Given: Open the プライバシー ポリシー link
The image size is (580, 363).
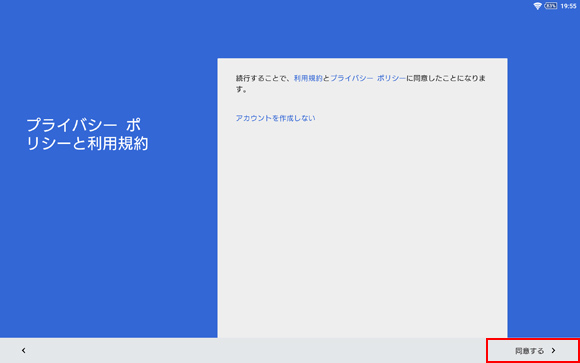Looking at the screenshot, I should click(x=368, y=78).
